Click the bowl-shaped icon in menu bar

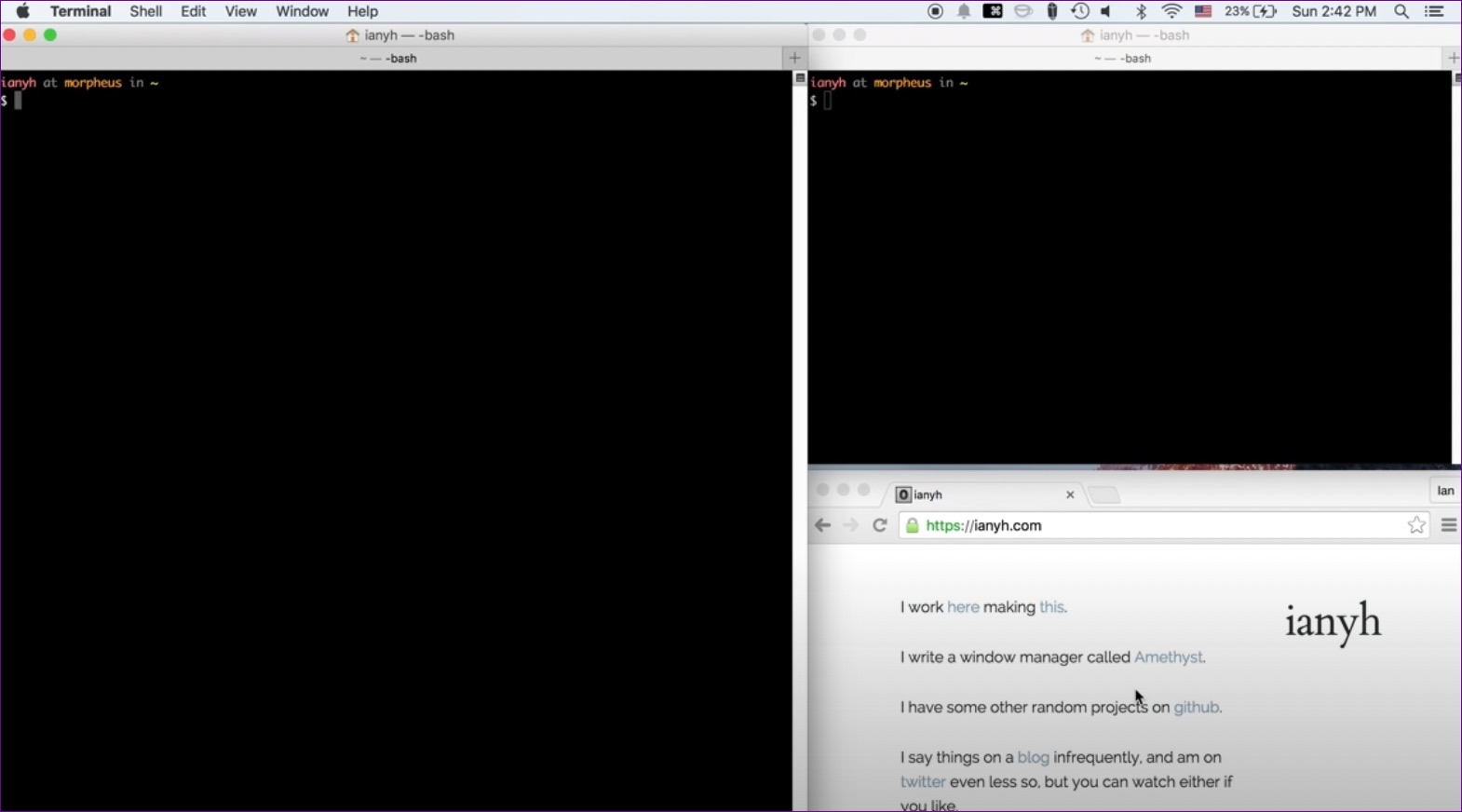1023,11
